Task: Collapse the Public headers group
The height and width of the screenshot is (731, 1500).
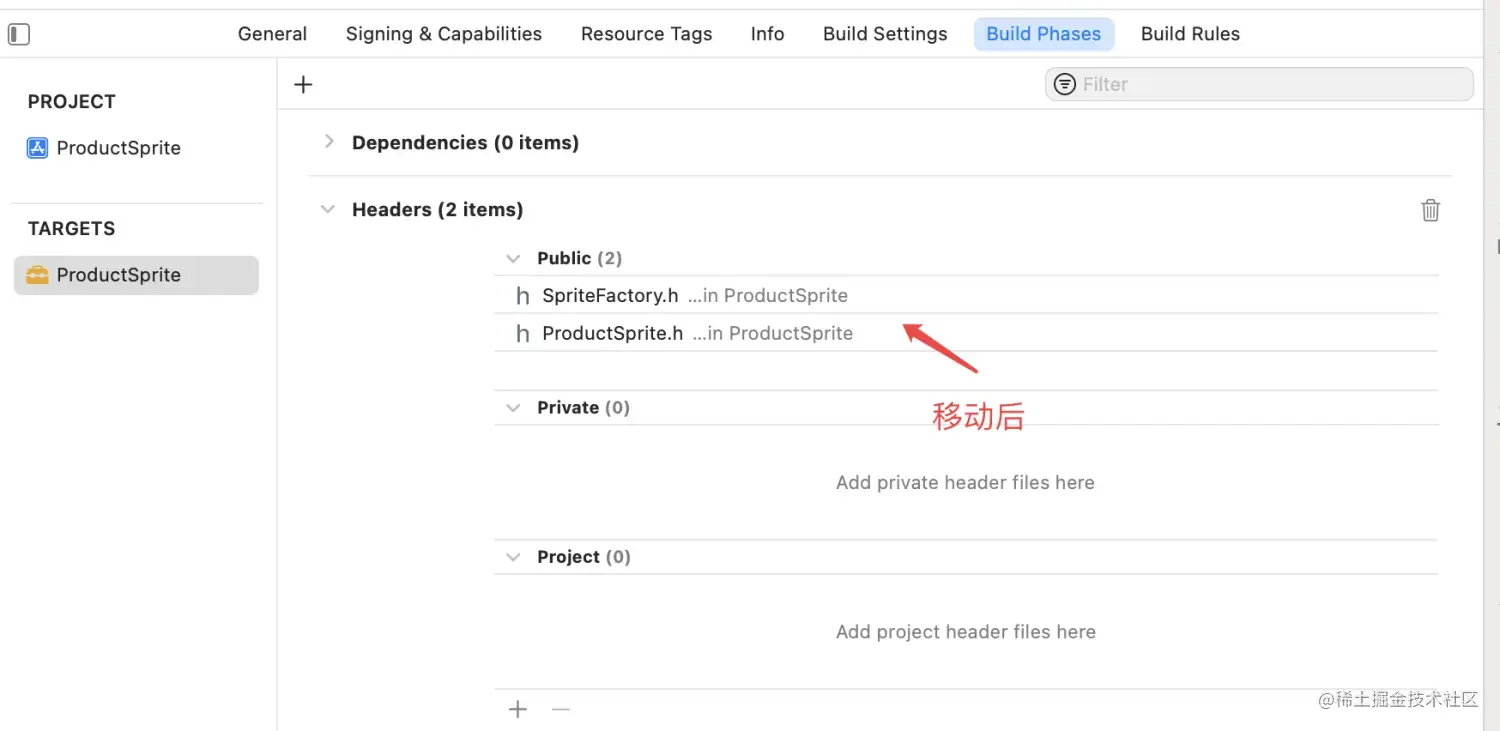Action: pos(513,258)
